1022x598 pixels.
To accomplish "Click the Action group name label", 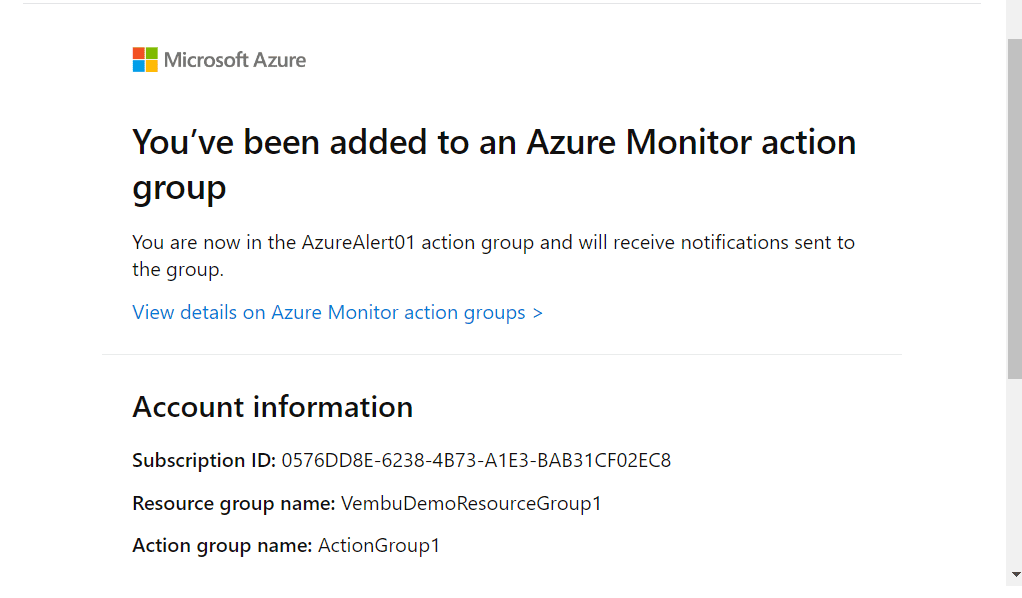I will (222, 545).
